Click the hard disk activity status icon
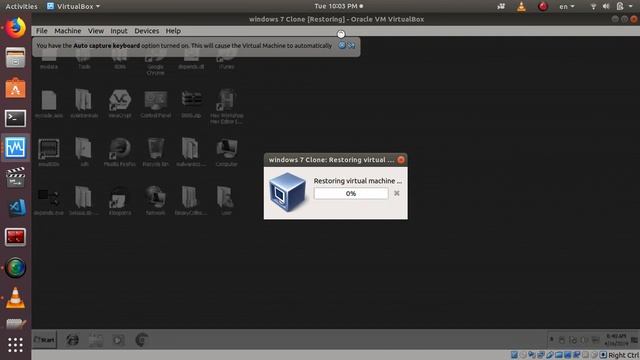This screenshot has width=640, height=360. 514,355
